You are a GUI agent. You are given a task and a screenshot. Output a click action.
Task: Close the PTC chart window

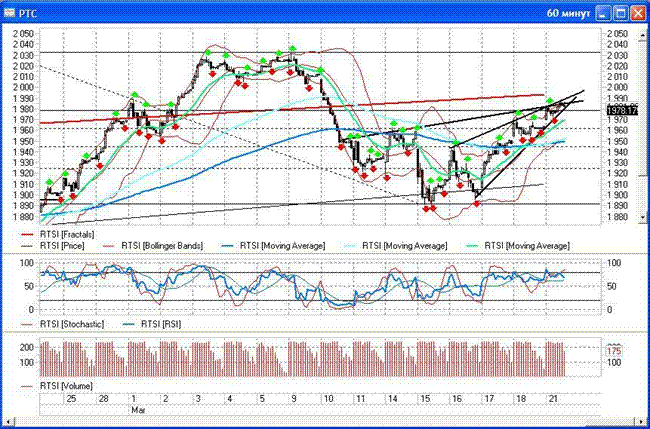point(637,14)
